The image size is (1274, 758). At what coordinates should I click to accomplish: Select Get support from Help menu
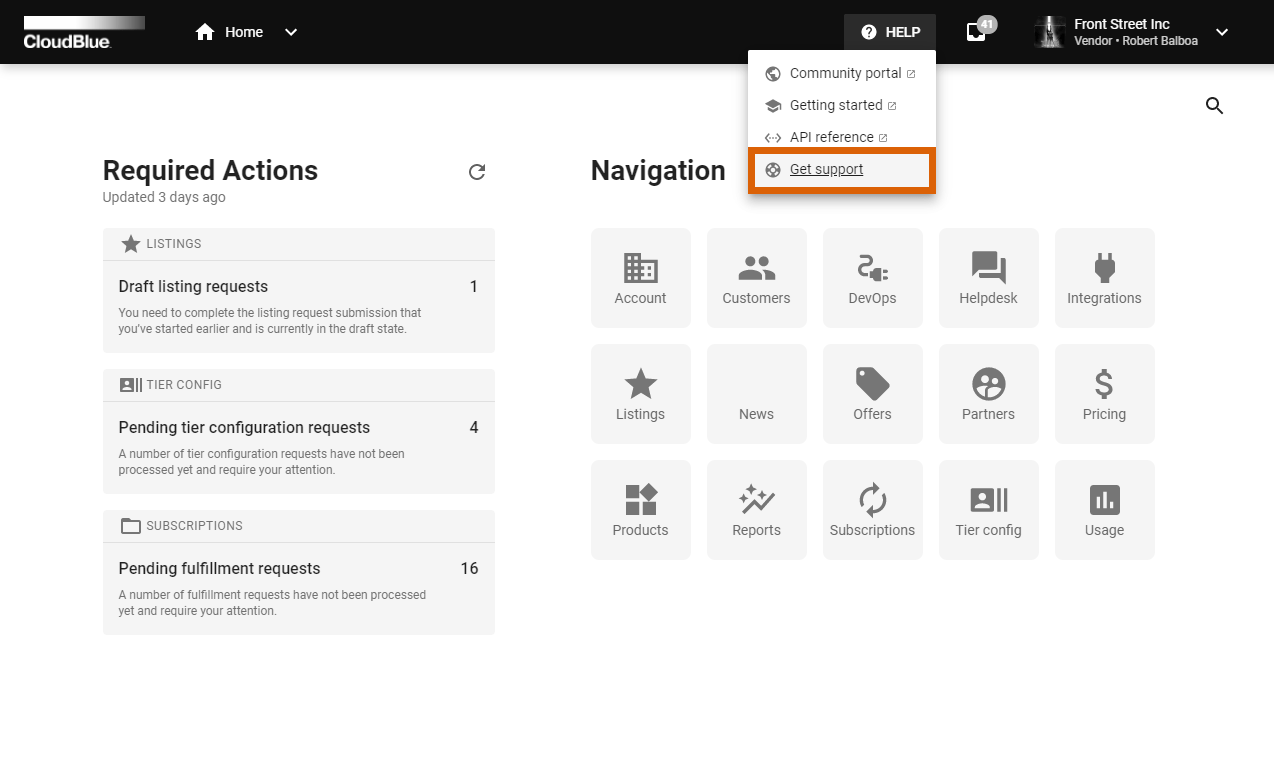point(826,170)
